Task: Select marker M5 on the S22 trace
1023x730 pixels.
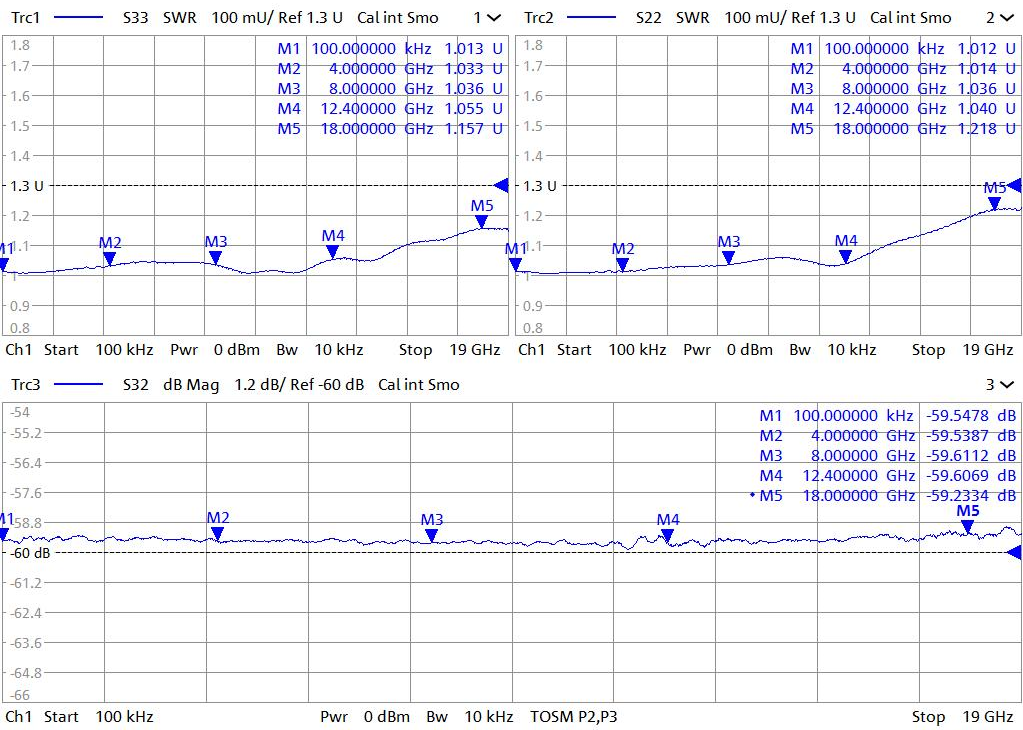Action: [x=995, y=204]
